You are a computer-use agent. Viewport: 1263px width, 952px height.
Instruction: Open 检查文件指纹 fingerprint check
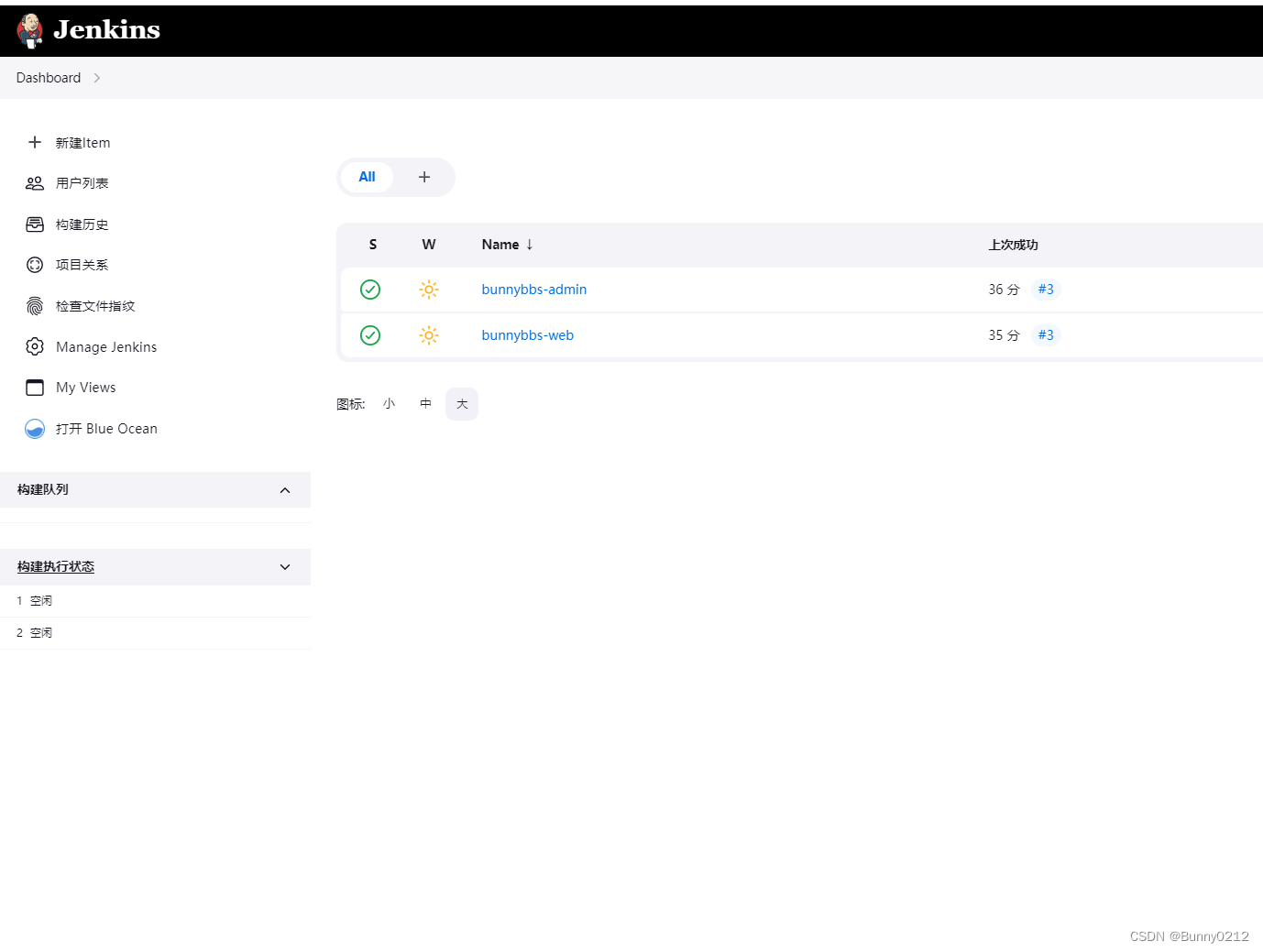point(95,306)
